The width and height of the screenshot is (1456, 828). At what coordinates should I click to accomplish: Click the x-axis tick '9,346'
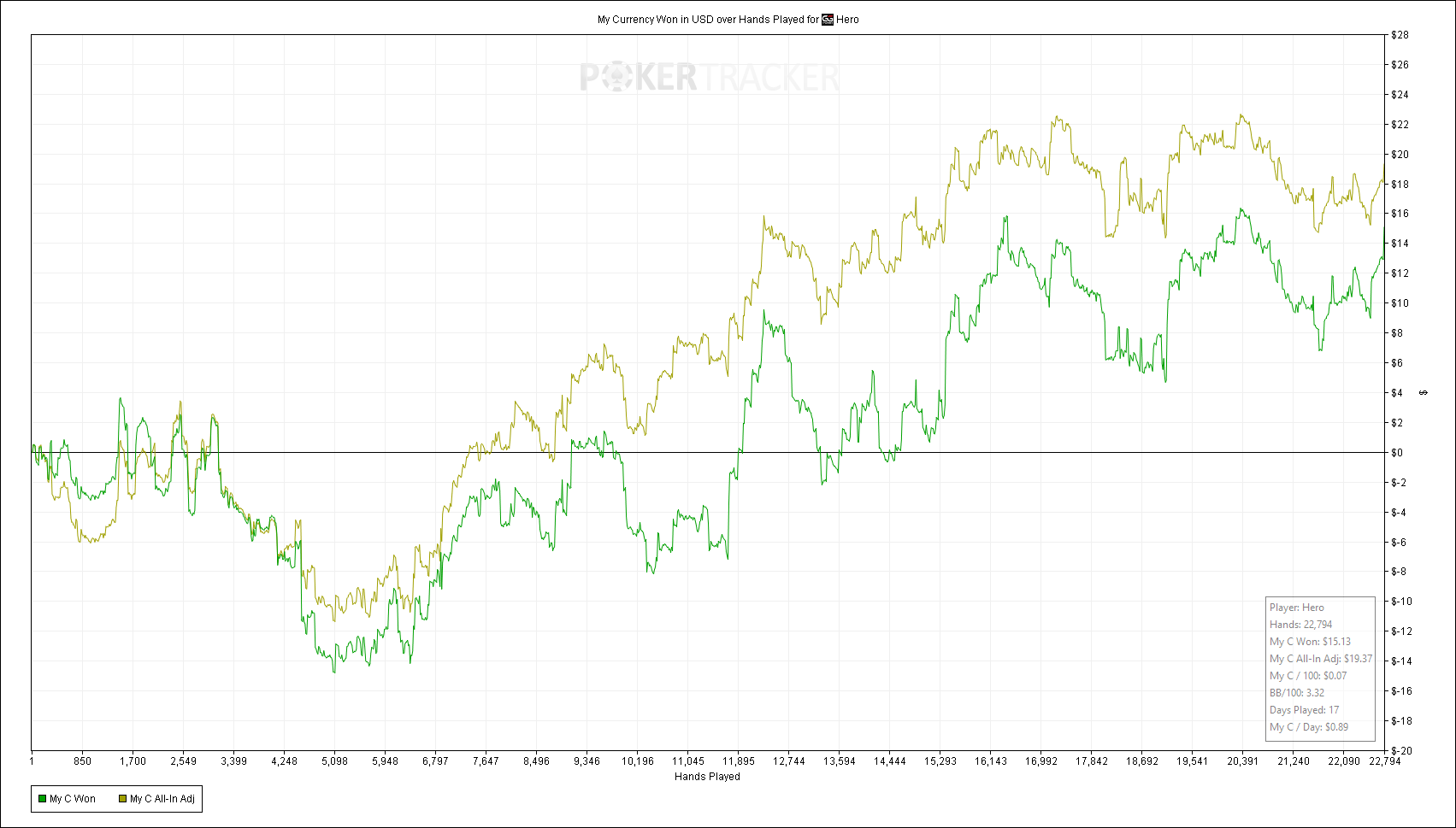587,761
